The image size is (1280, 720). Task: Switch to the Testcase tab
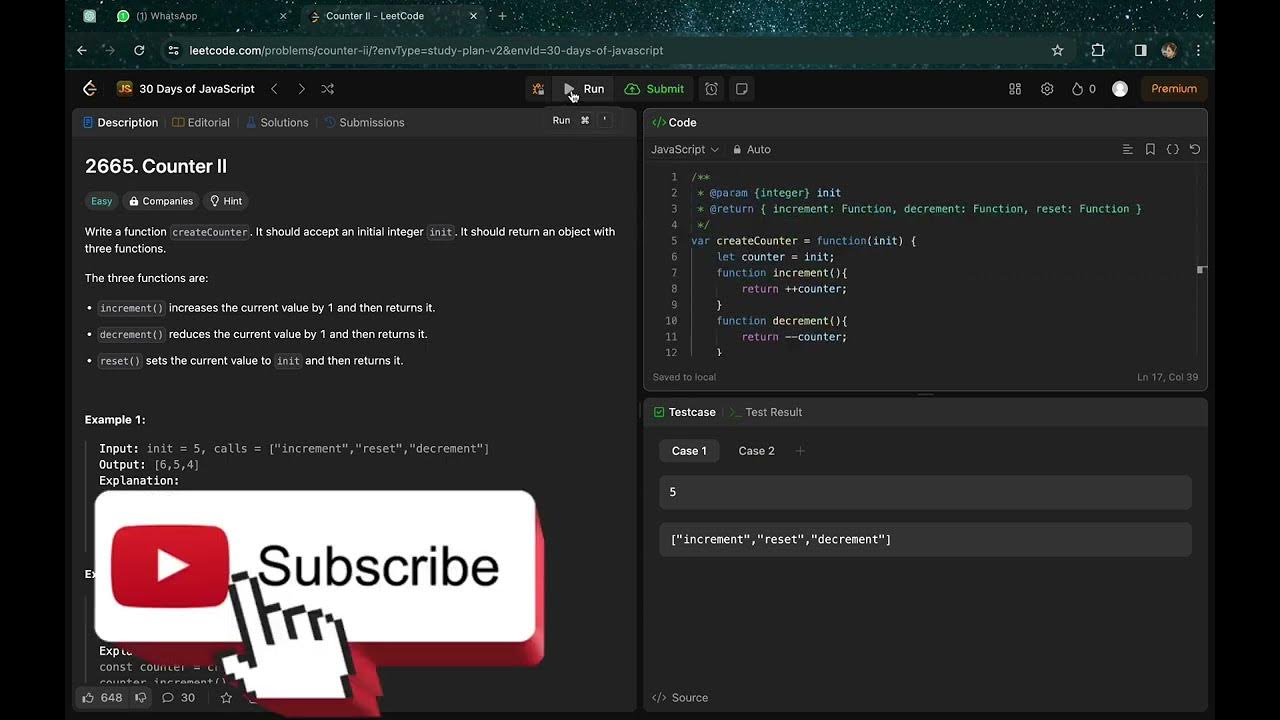[684, 412]
